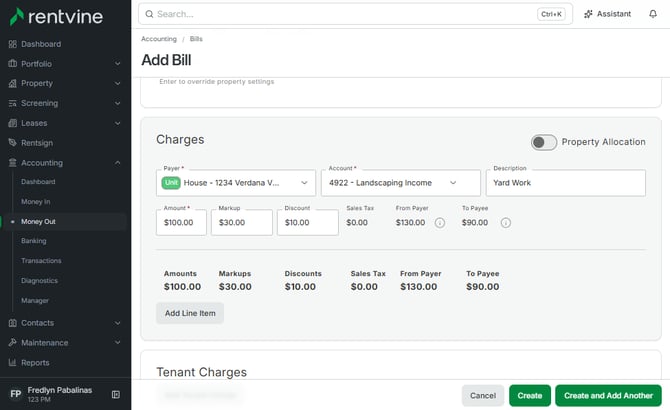The width and height of the screenshot is (670, 410).
Task: Open the Assistant sparkle icon
Action: tap(588, 14)
